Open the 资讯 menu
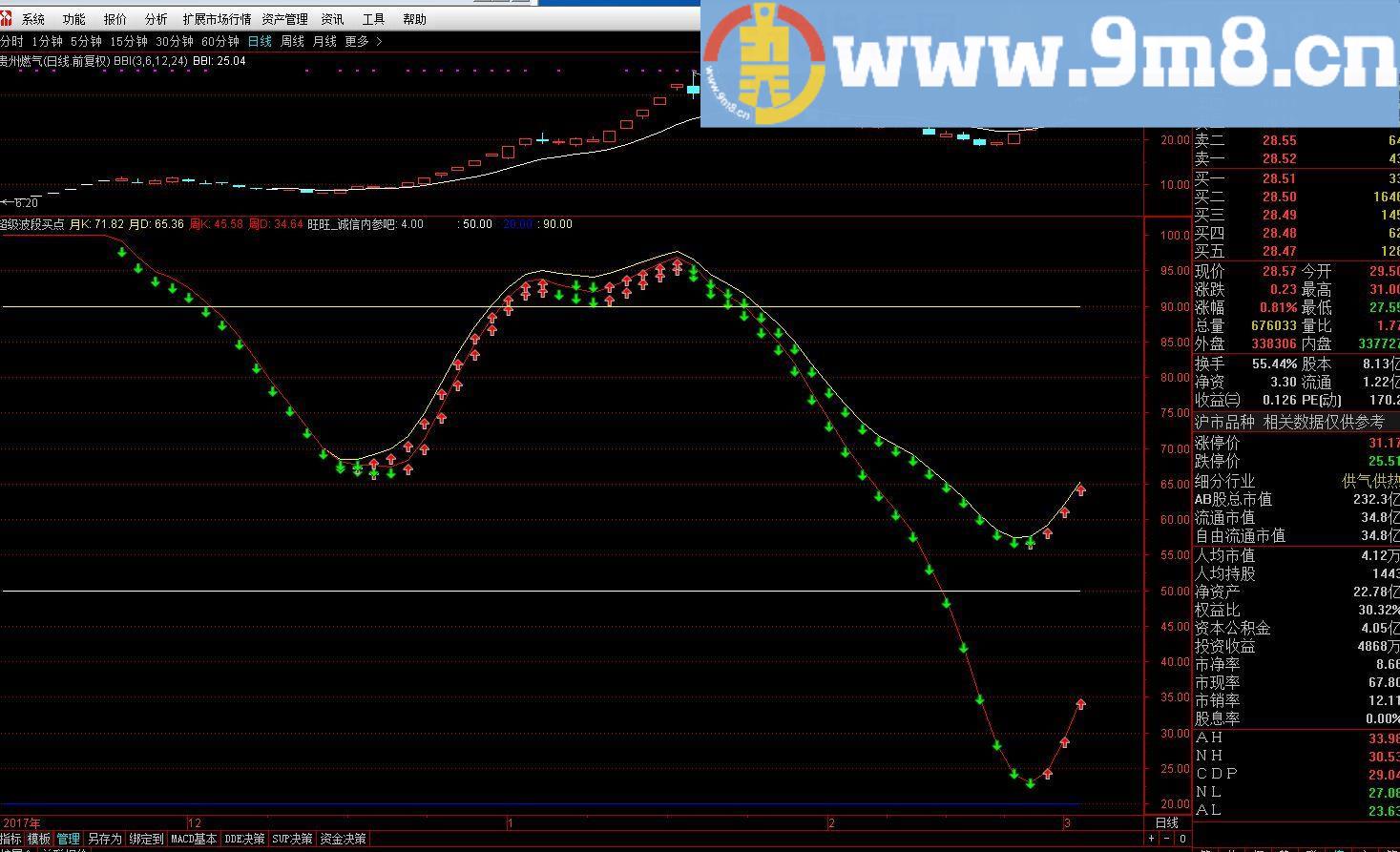This screenshot has width=1400, height=852. point(332,19)
